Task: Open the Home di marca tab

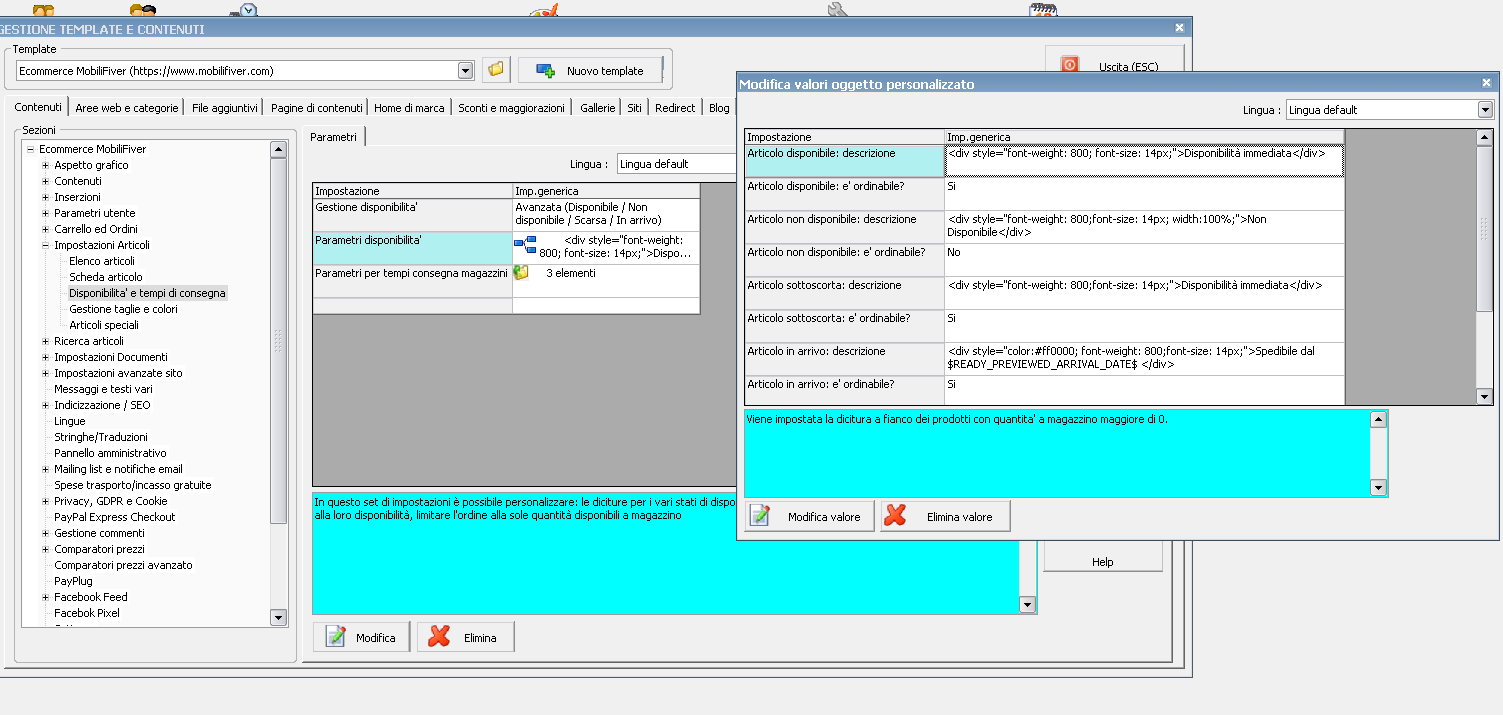Action: pos(409,108)
